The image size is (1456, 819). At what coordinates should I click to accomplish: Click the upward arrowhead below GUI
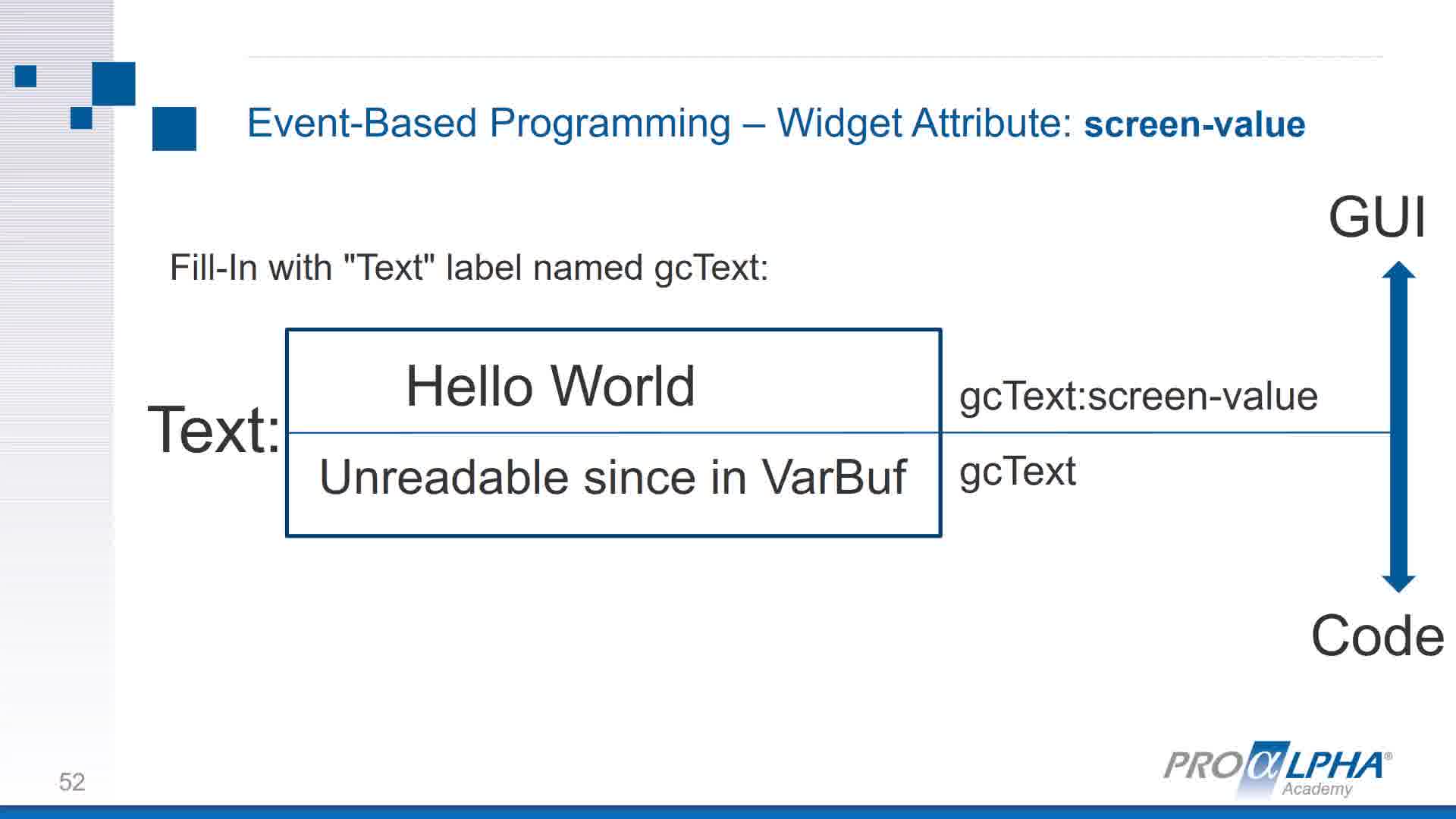[1398, 270]
